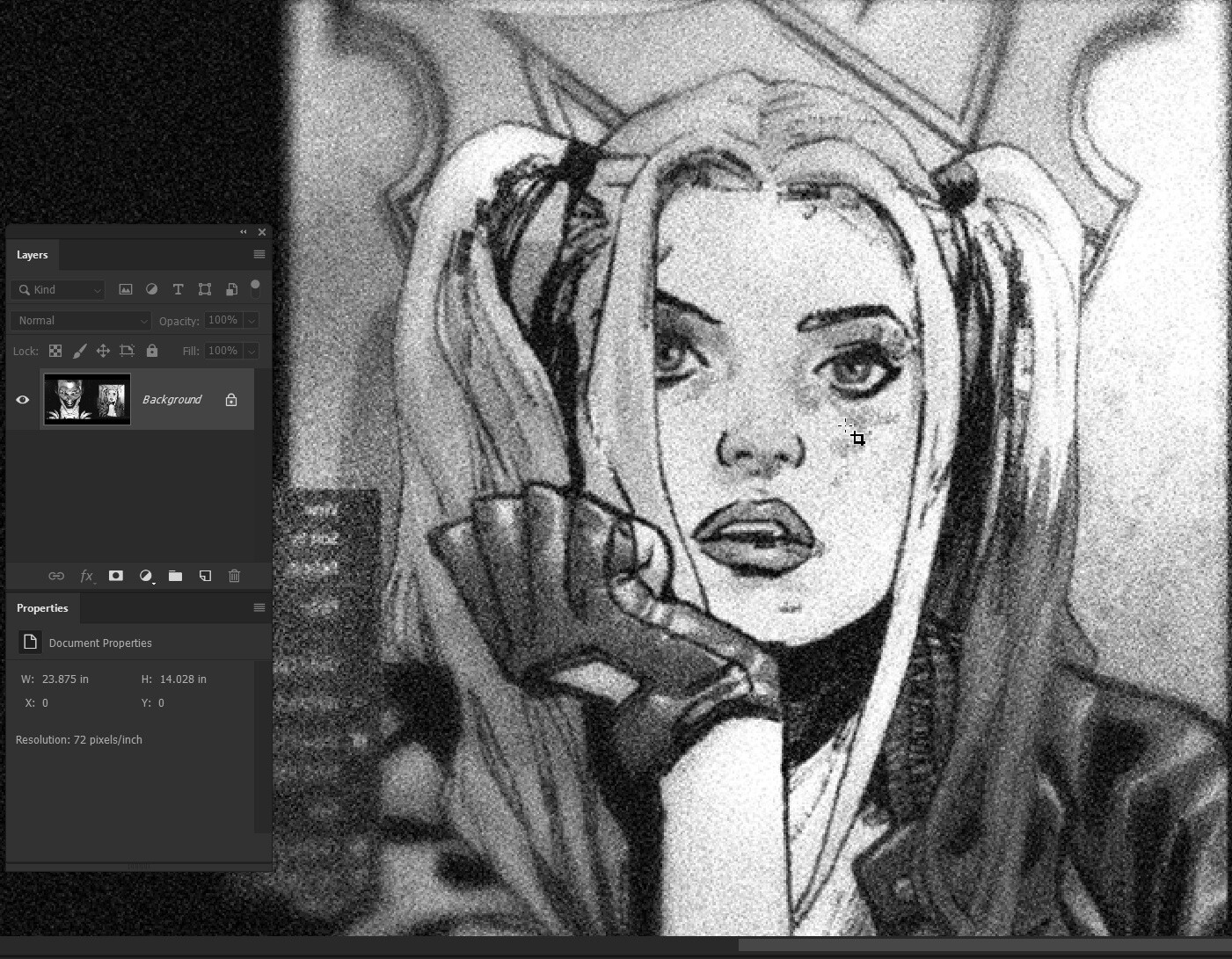The image size is (1232, 959).
Task: Create new fill or adjustment layer
Action: [146, 576]
